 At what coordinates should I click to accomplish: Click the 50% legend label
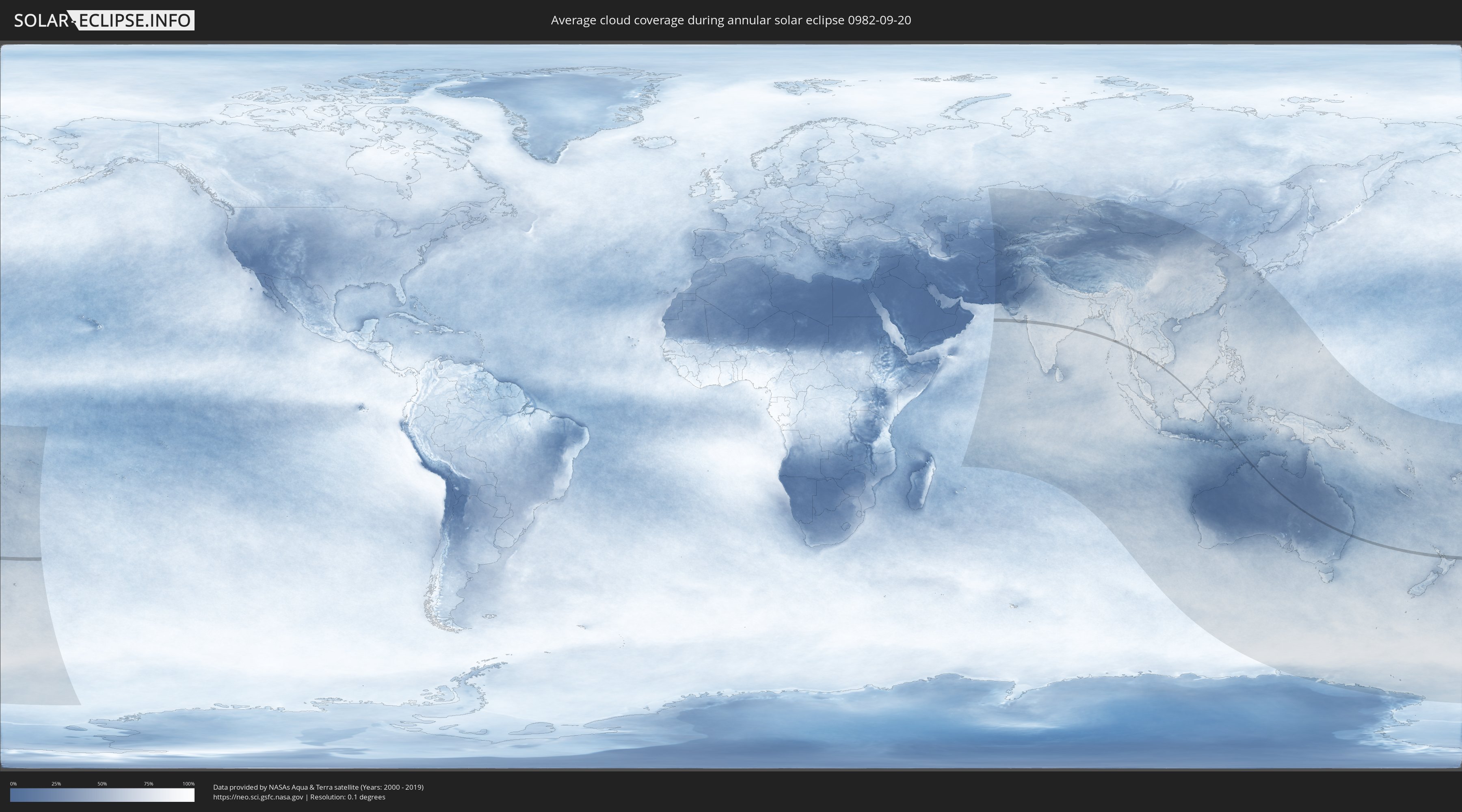(102, 784)
